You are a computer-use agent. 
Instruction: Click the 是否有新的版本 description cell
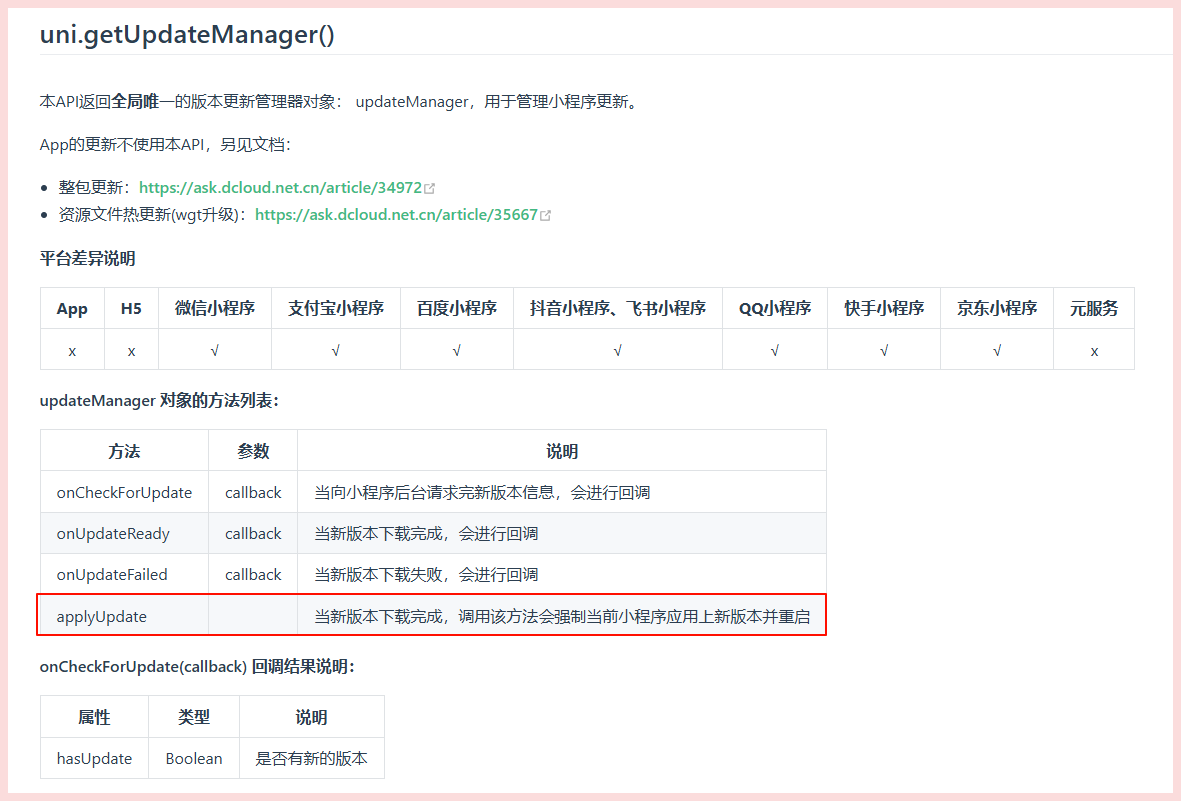(x=312, y=758)
